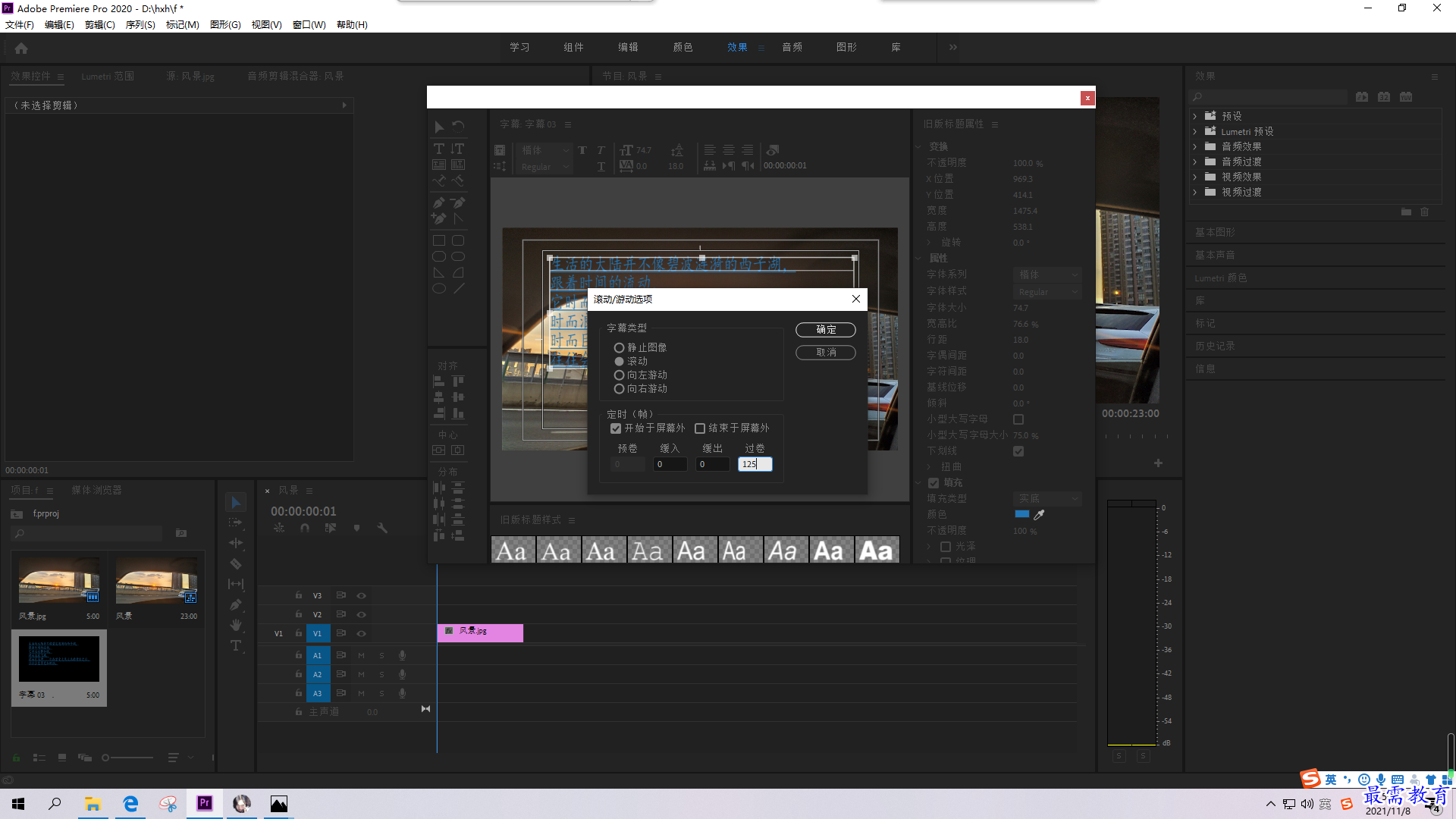Select the Line tool in title designer

[x=458, y=288]
